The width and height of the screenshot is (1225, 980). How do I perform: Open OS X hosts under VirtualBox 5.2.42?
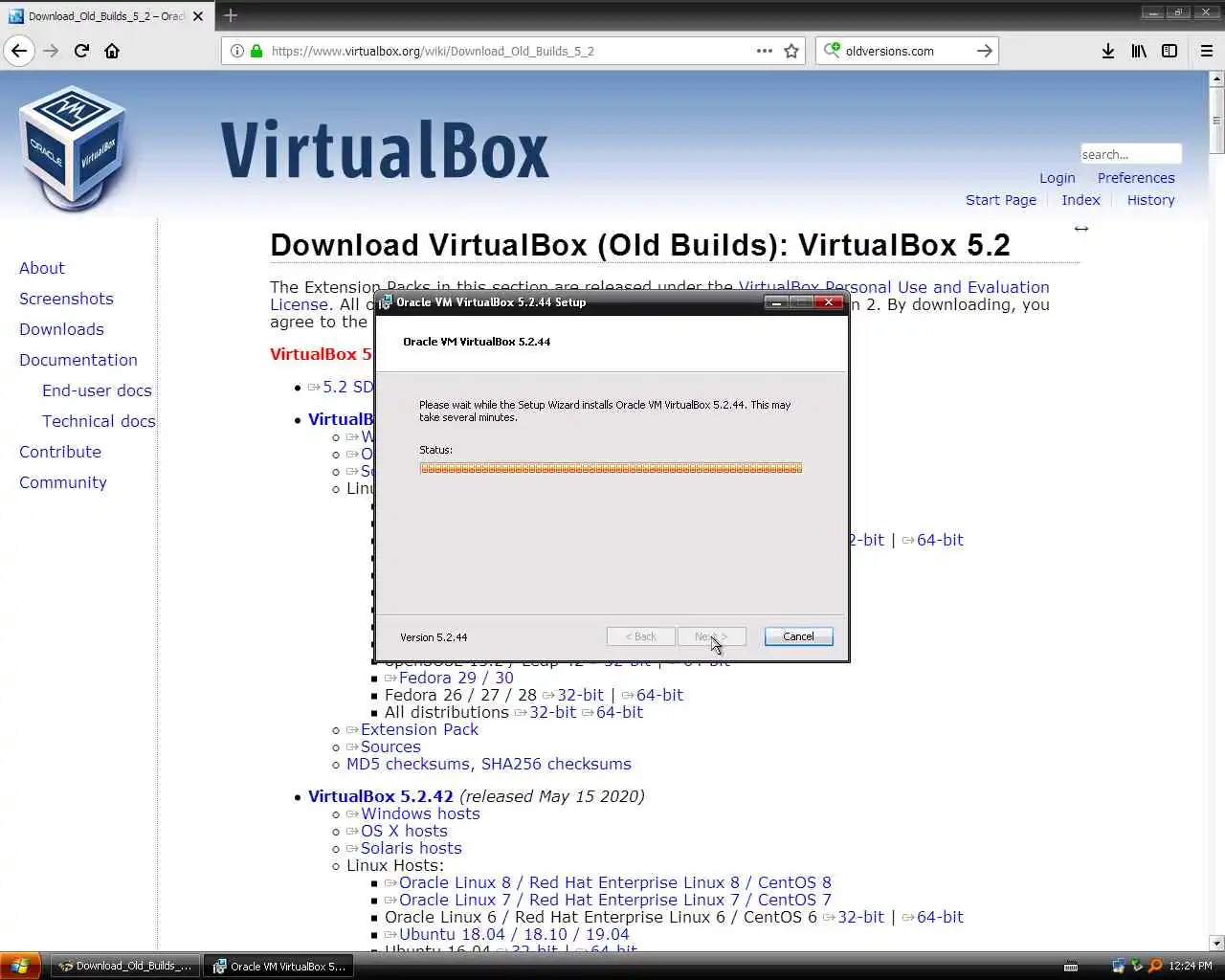(404, 831)
